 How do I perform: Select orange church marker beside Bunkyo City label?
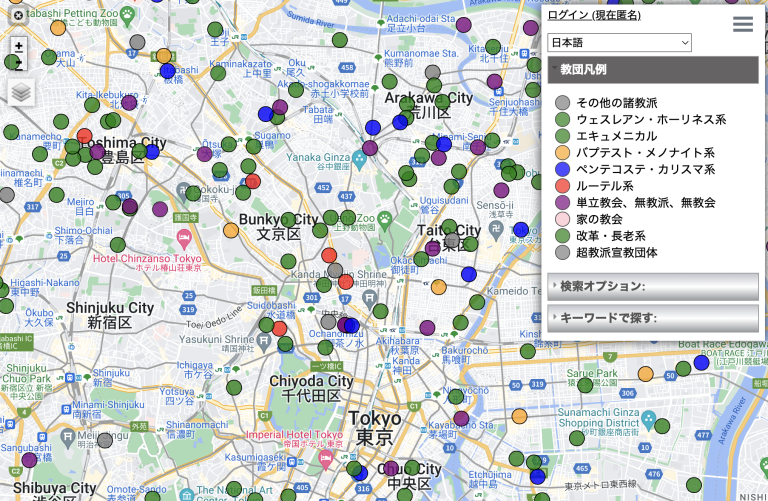(x=231, y=230)
